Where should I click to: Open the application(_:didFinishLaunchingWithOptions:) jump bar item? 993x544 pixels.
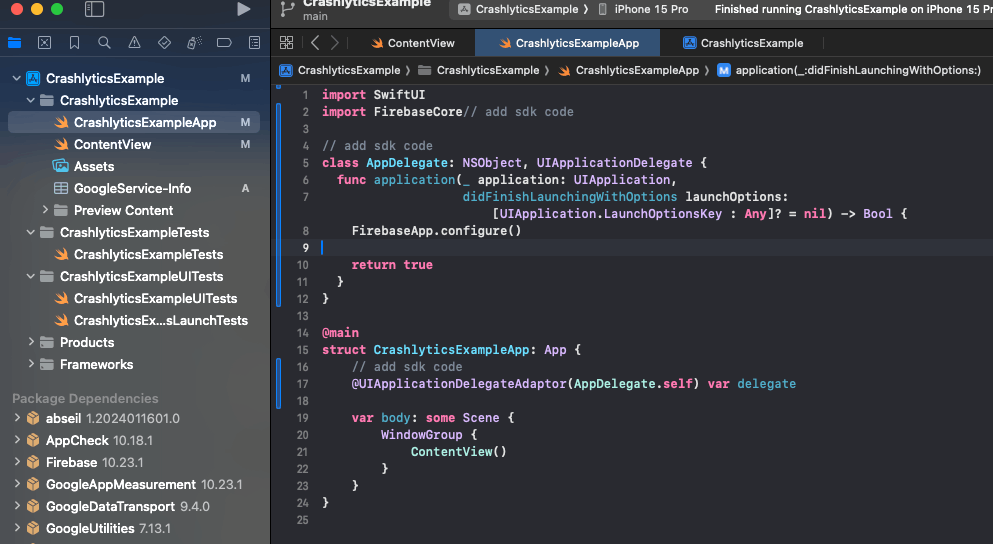(849, 70)
